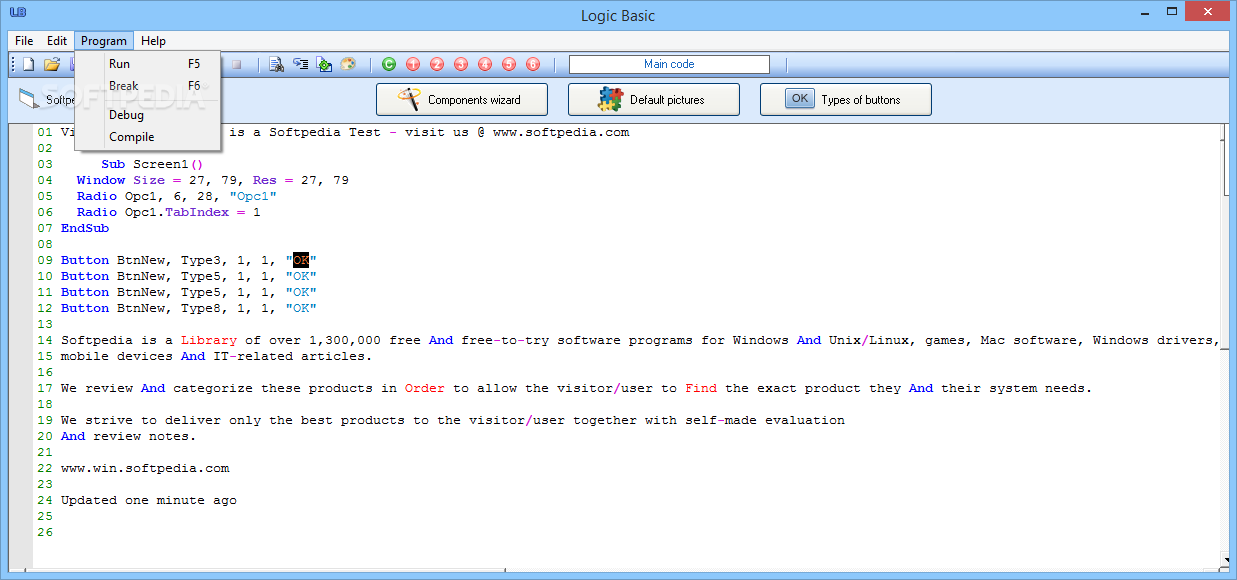Screen dimensions: 1237x580
Task: Choose Run from the Program menu
Action: pyautogui.click(x=148, y=64)
